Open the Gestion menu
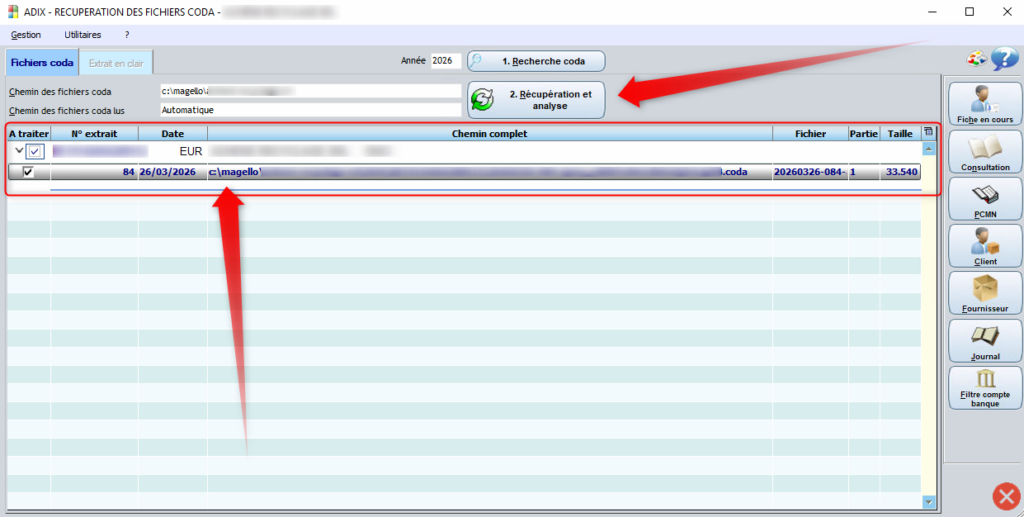Screen dimensions: 1024x517 coord(26,34)
